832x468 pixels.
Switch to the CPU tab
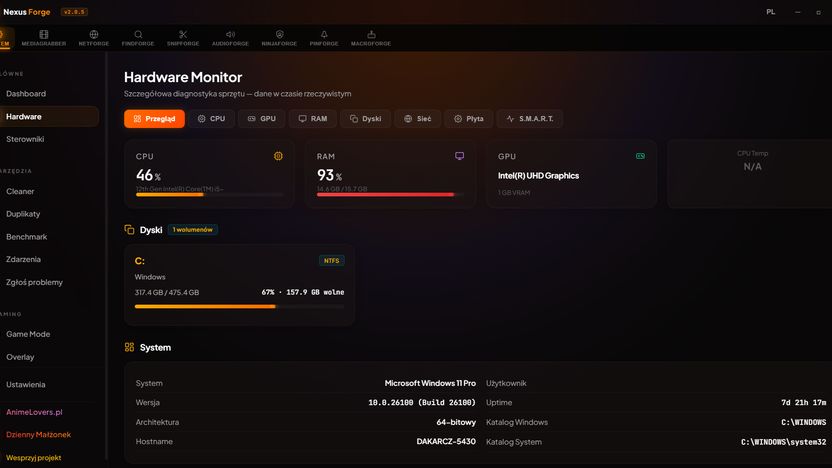212,119
